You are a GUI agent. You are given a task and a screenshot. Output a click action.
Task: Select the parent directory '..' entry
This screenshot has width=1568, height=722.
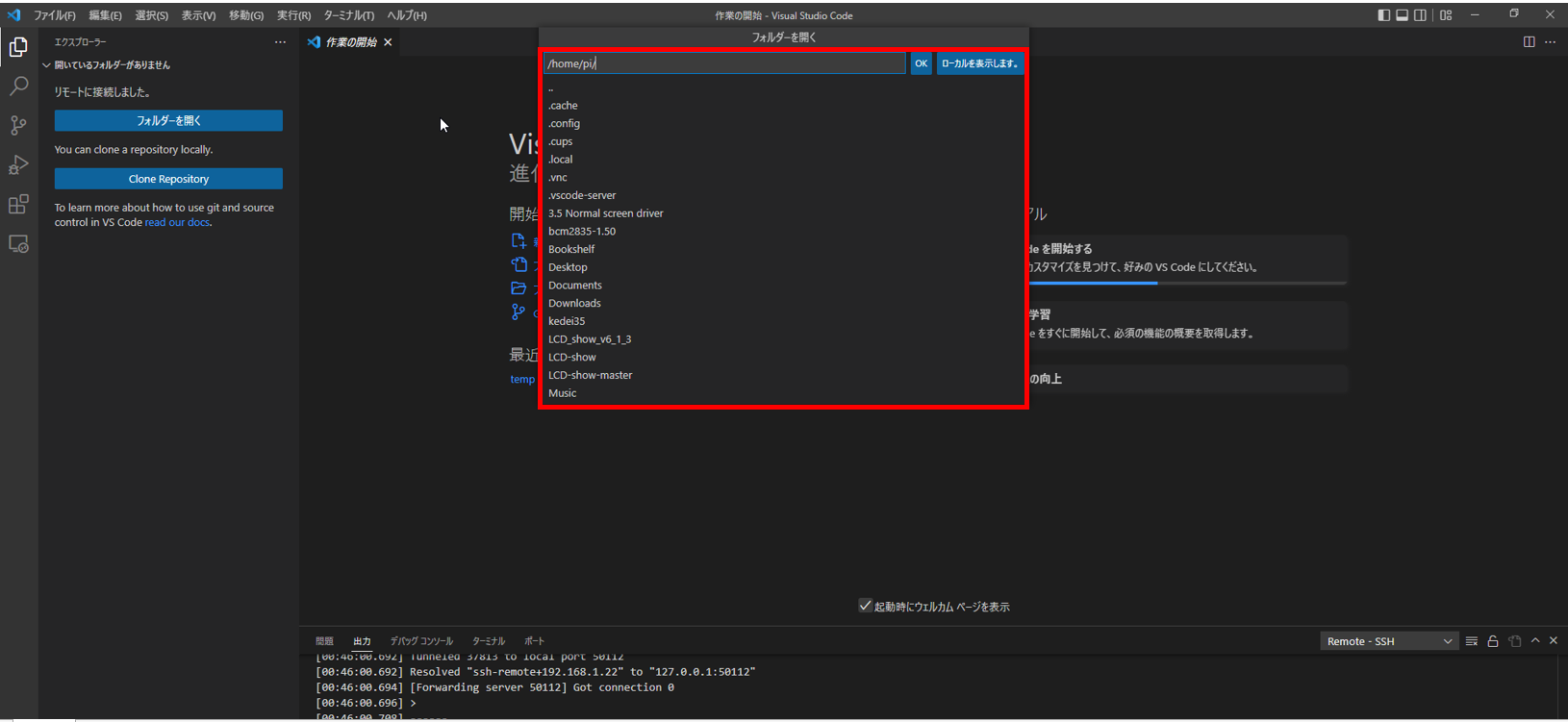(x=783, y=88)
